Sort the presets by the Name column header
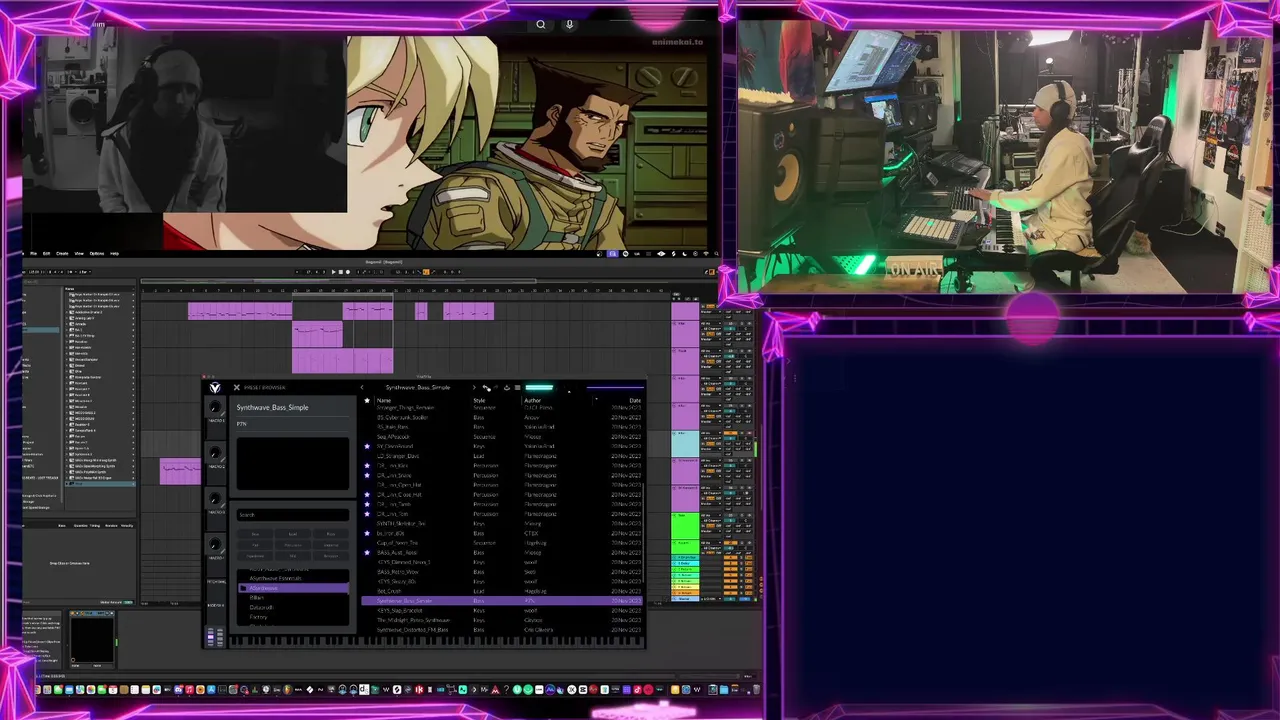This screenshot has width=1280, height=720. 384,400
